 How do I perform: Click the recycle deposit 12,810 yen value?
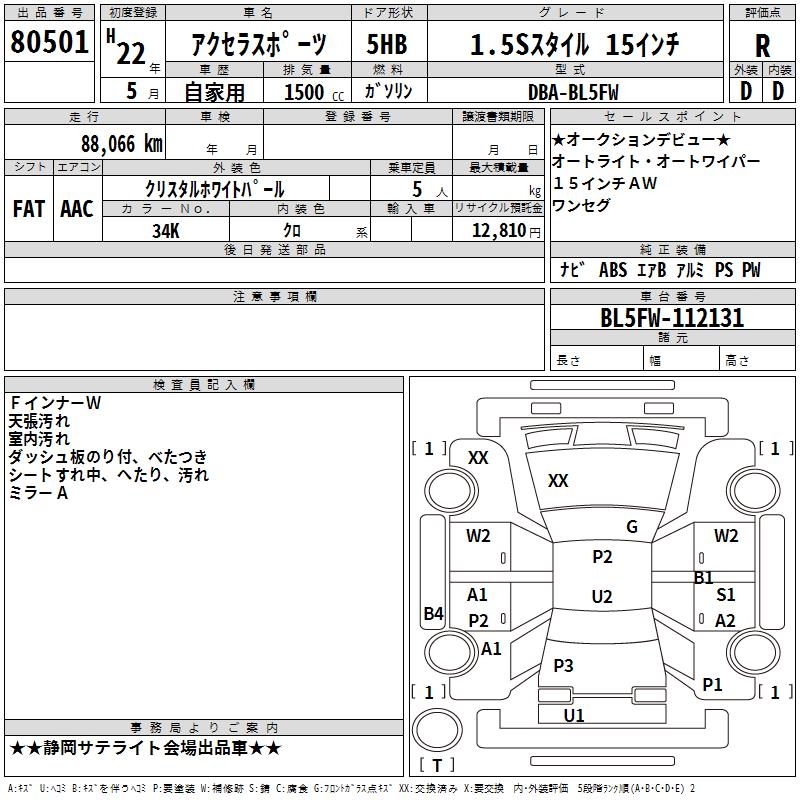(496, 231)
